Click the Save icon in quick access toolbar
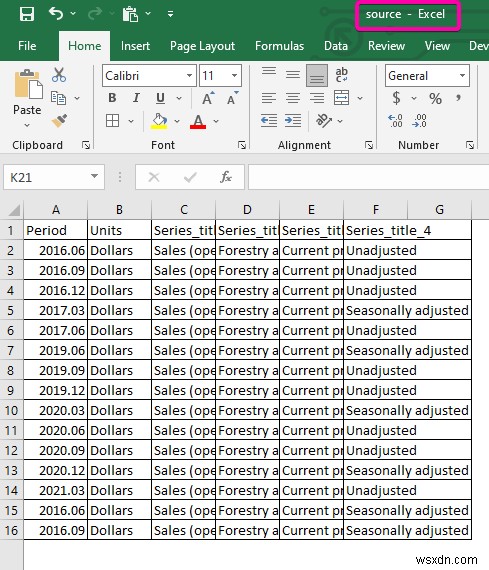This screenshot has width=489, height=570. pos(27,14)
